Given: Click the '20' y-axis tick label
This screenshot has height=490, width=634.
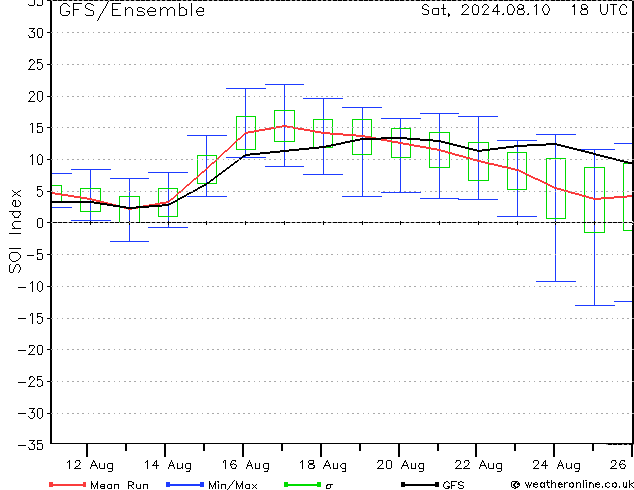Looking at the screenshot, I should (36, 96).
